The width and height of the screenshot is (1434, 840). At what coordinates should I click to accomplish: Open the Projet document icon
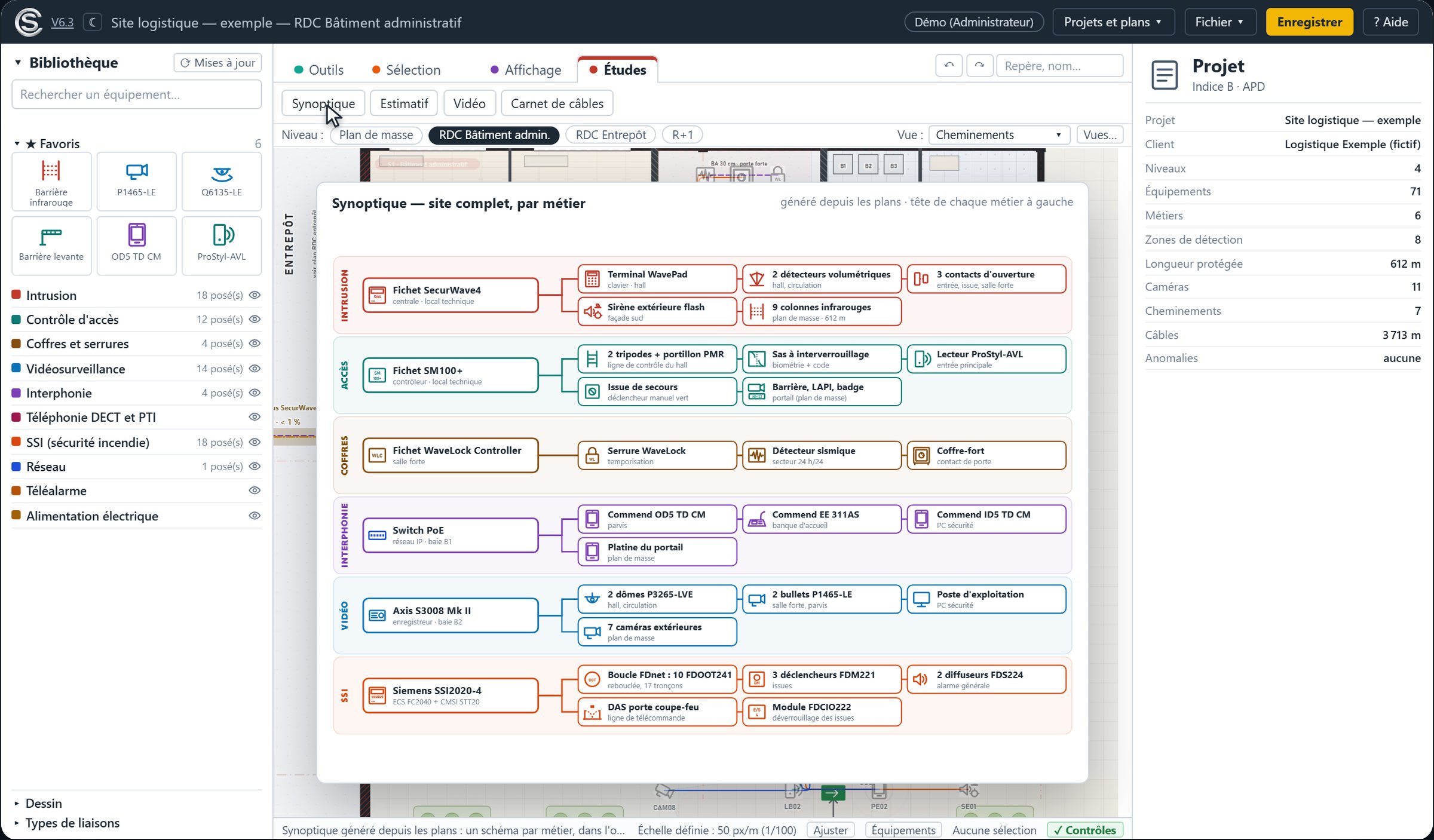point(1165,75)
